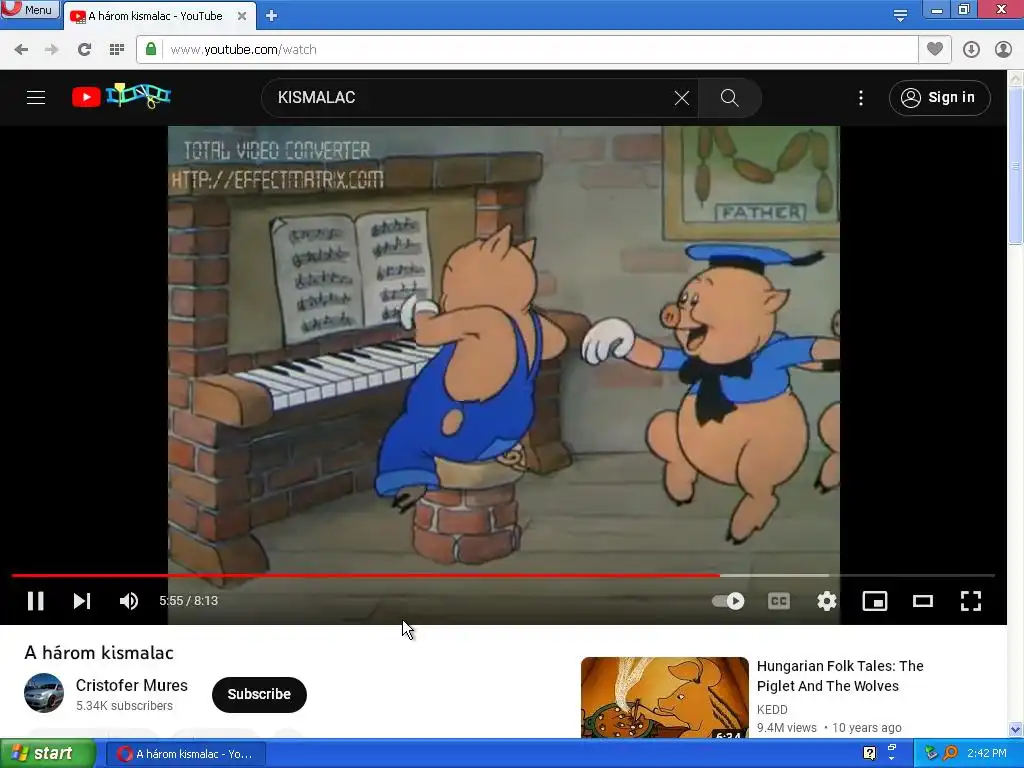Seek on the red video progress bar

(x=503, y=575)
